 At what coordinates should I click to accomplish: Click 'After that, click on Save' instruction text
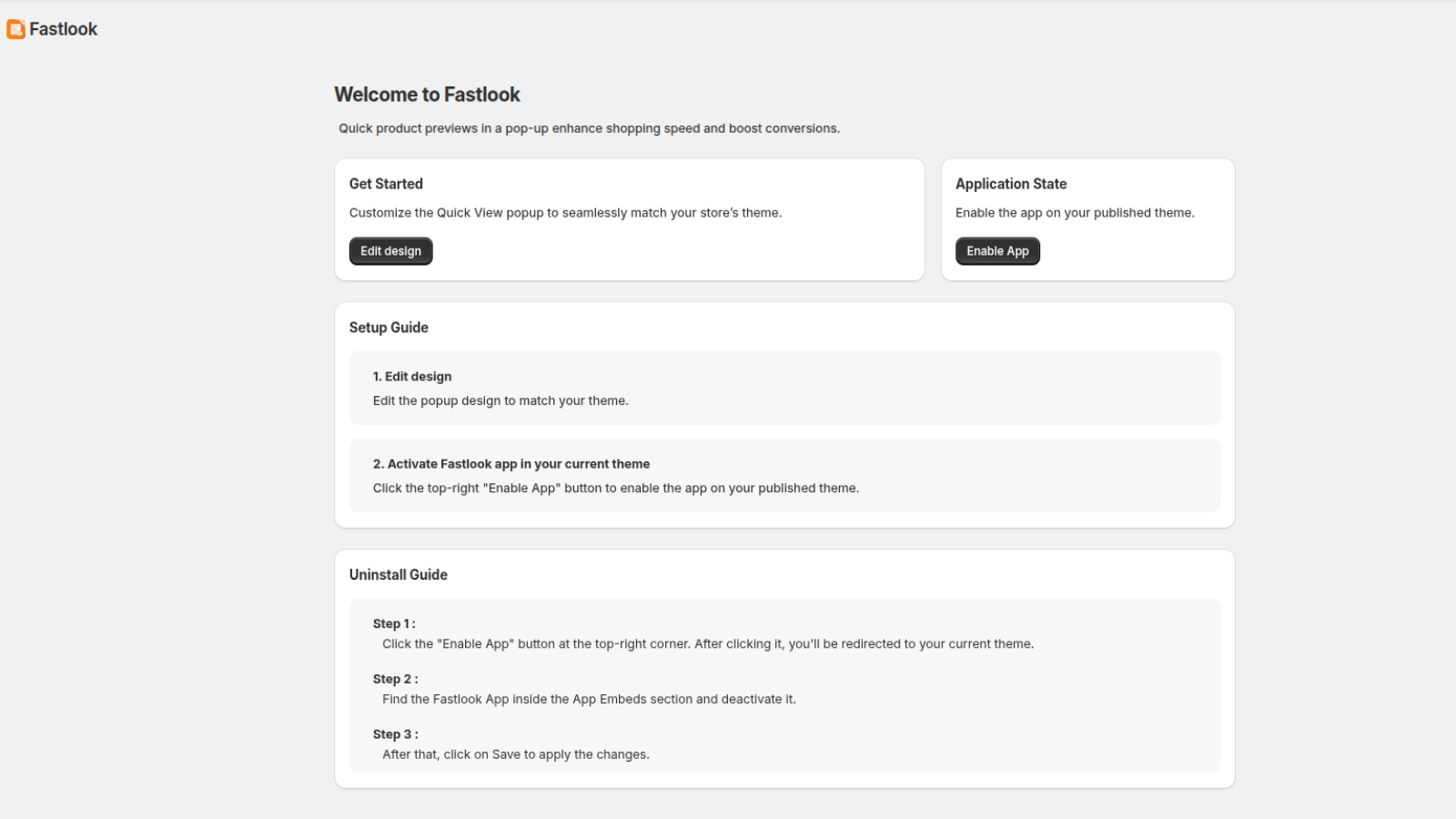point(516,754)
